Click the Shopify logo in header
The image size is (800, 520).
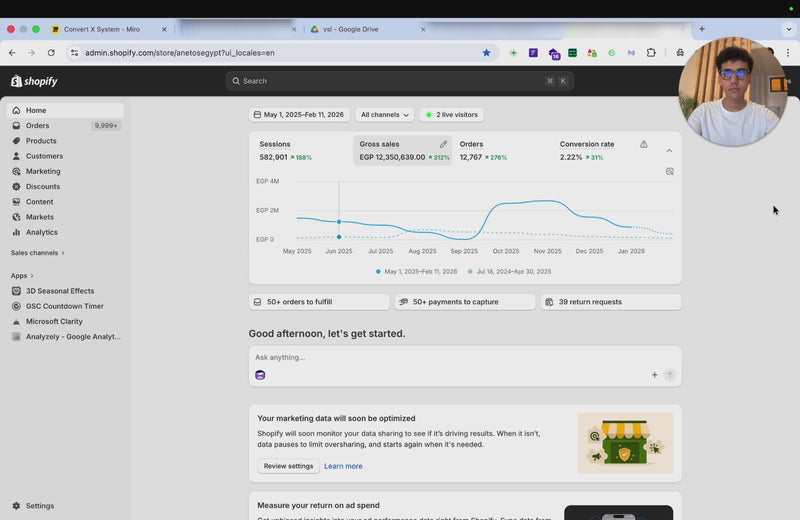tap(34, 81)
